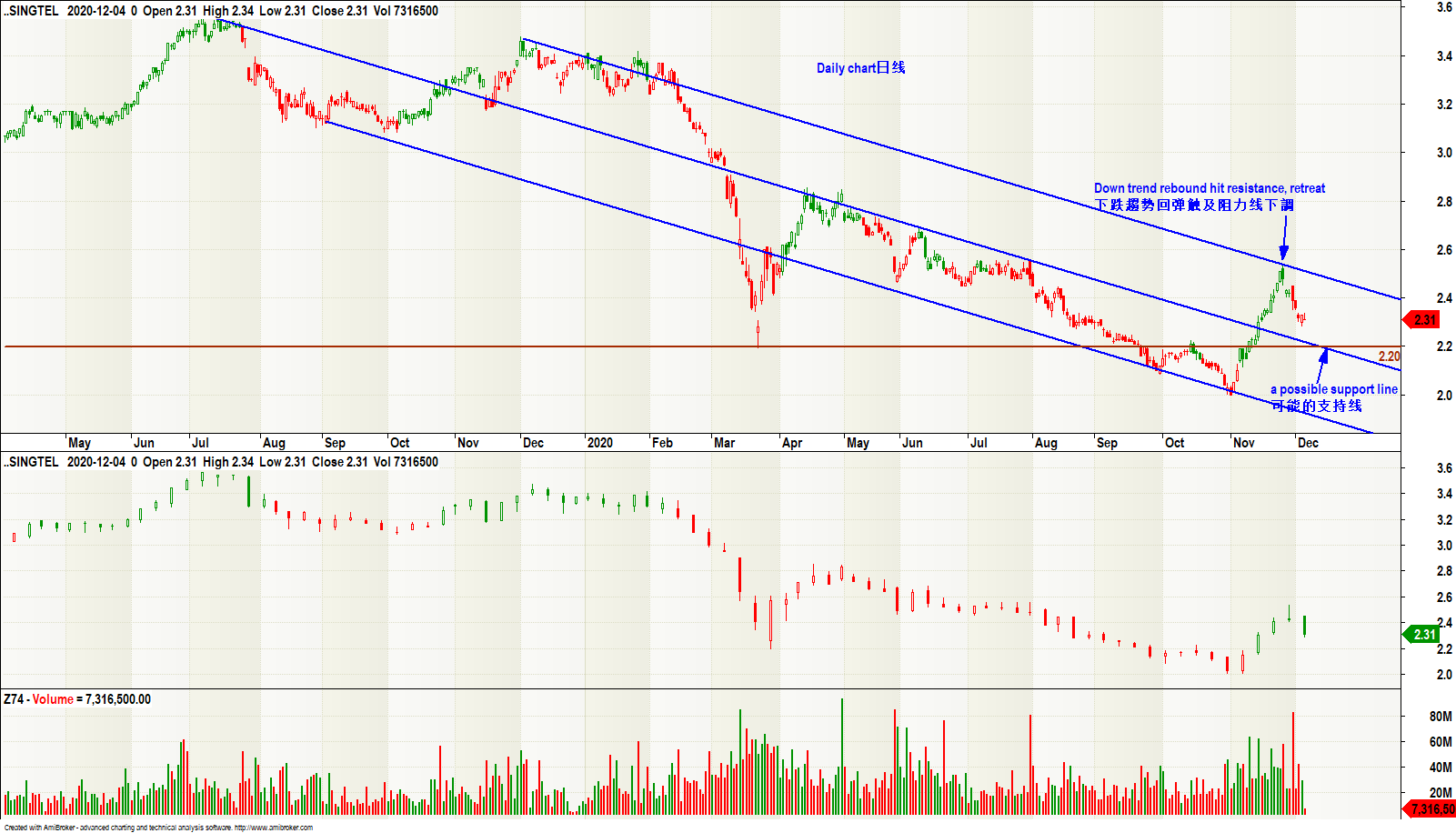Select 'Down trend rebound hit resistance, retreat' note
The image size is (1456, 833).
[1210, 188]
